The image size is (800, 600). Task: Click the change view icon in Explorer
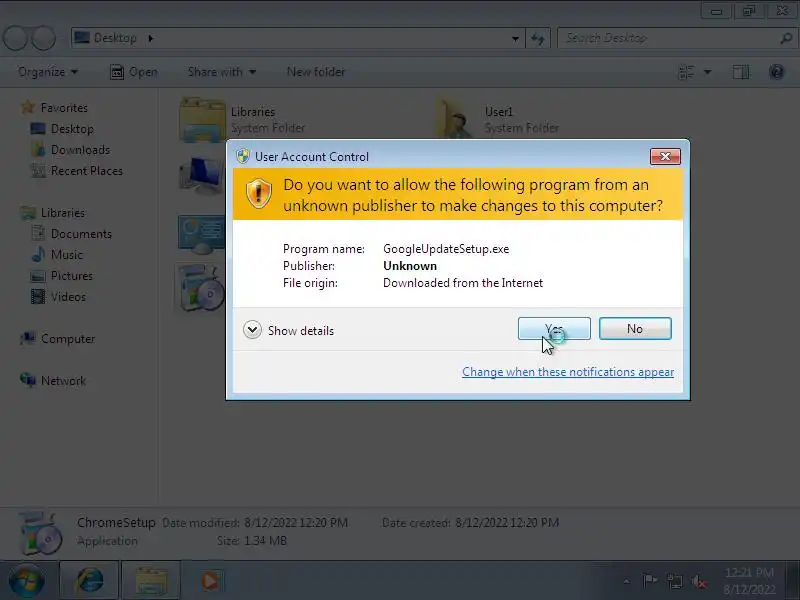(x=686, y=72)
